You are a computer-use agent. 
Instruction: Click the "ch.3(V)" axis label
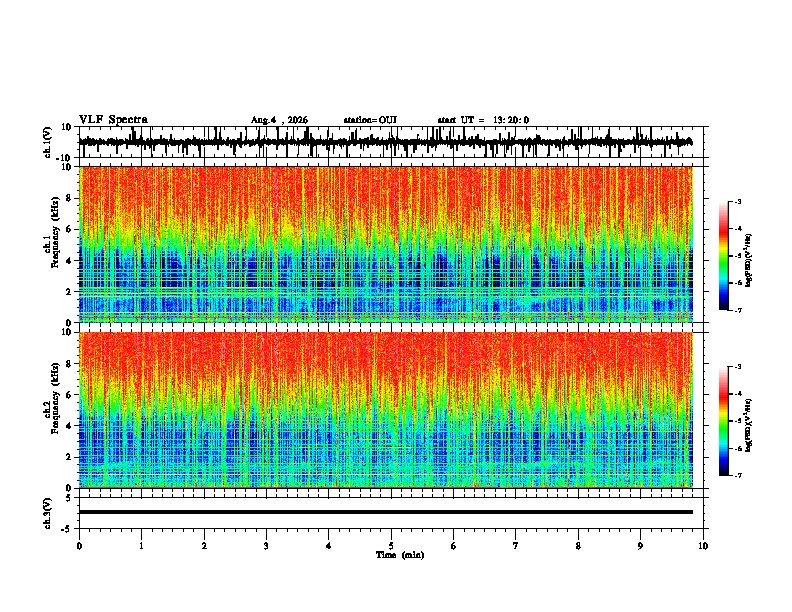click(x=48, y=514)
